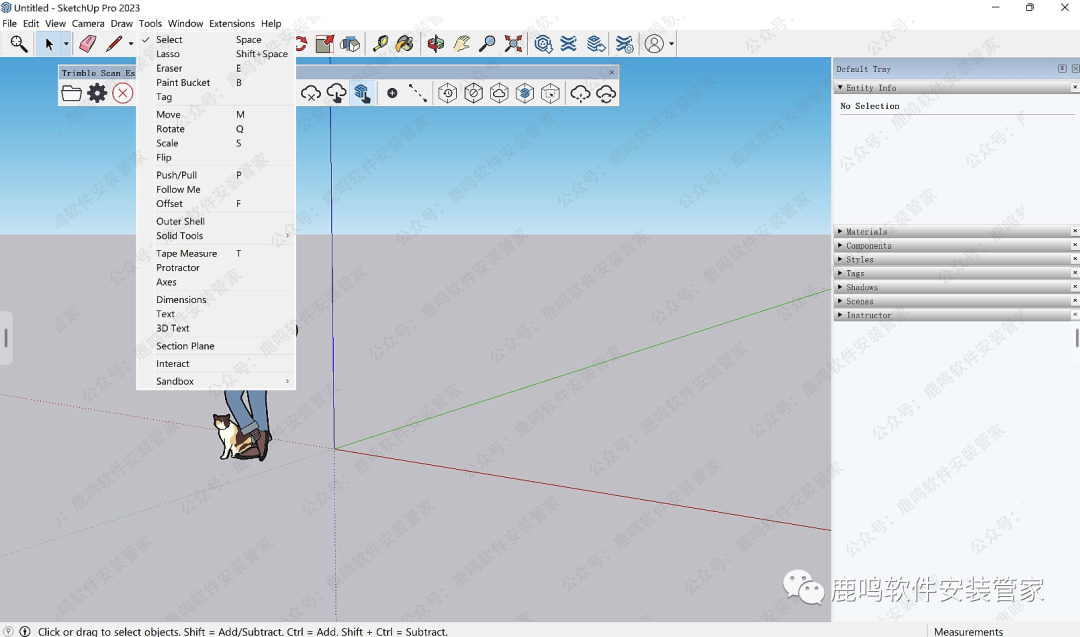Click the Orbit camera tool icon
The height and width of the screenshot is (637, 1080).
click(x=436, y=44)
